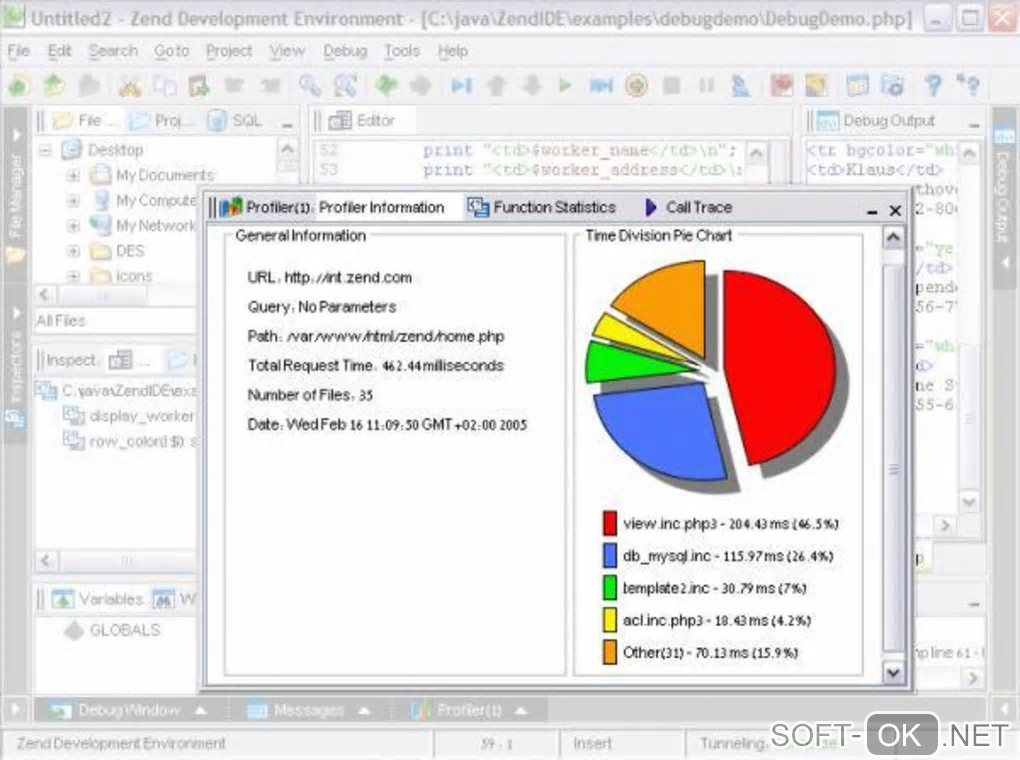Open the Project menu
Image resolution: width=1020 pixels, height=760 pixels.
click(229, 51)
